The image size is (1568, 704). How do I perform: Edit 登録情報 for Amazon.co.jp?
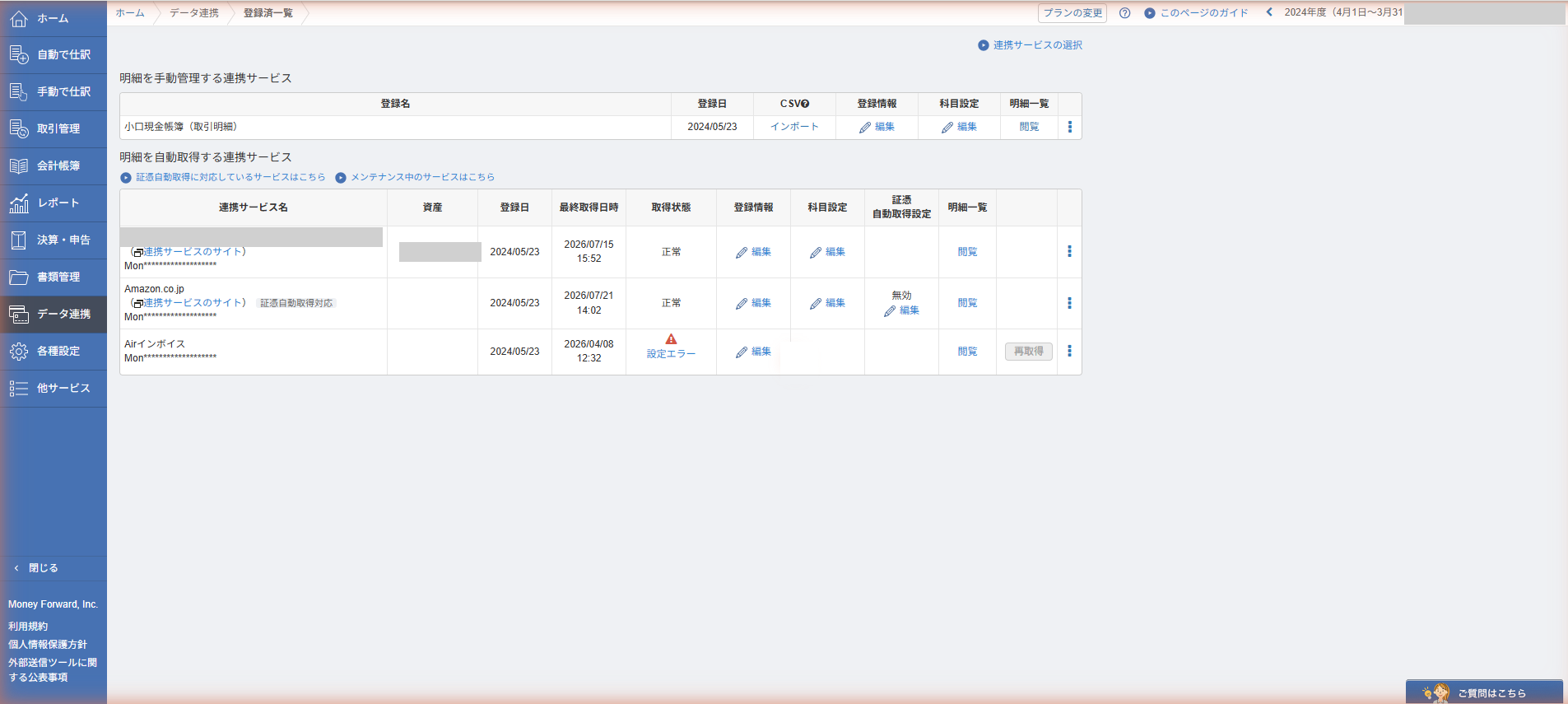pyautogui.click(x=753, y=303)
